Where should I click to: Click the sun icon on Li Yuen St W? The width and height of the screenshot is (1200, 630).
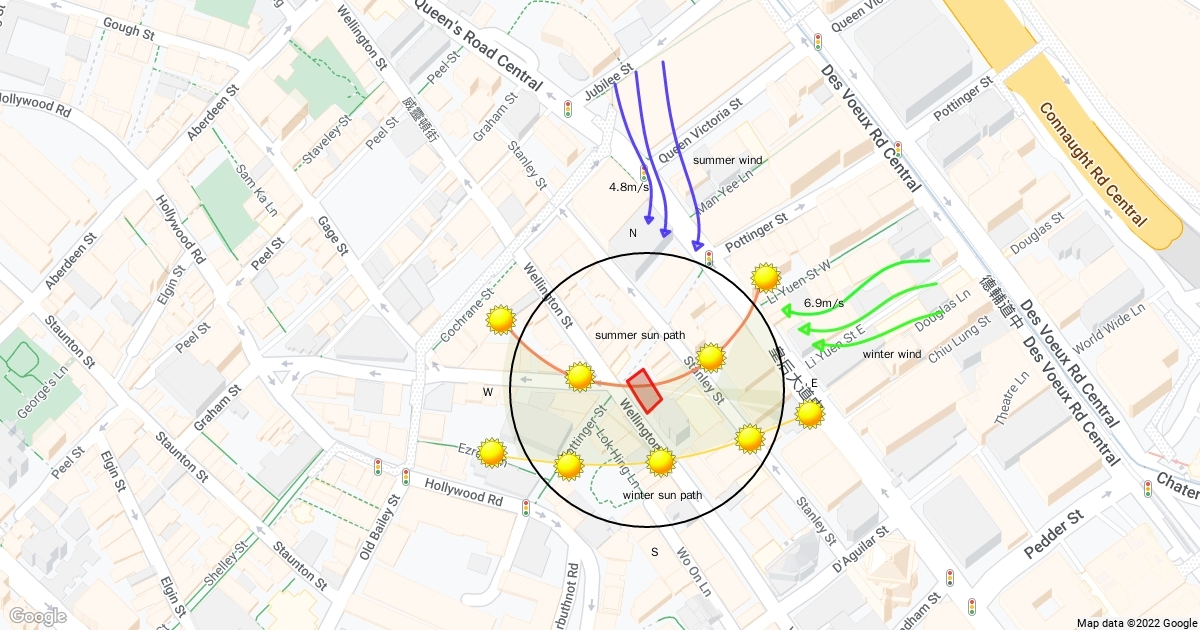tap(766, 277)
